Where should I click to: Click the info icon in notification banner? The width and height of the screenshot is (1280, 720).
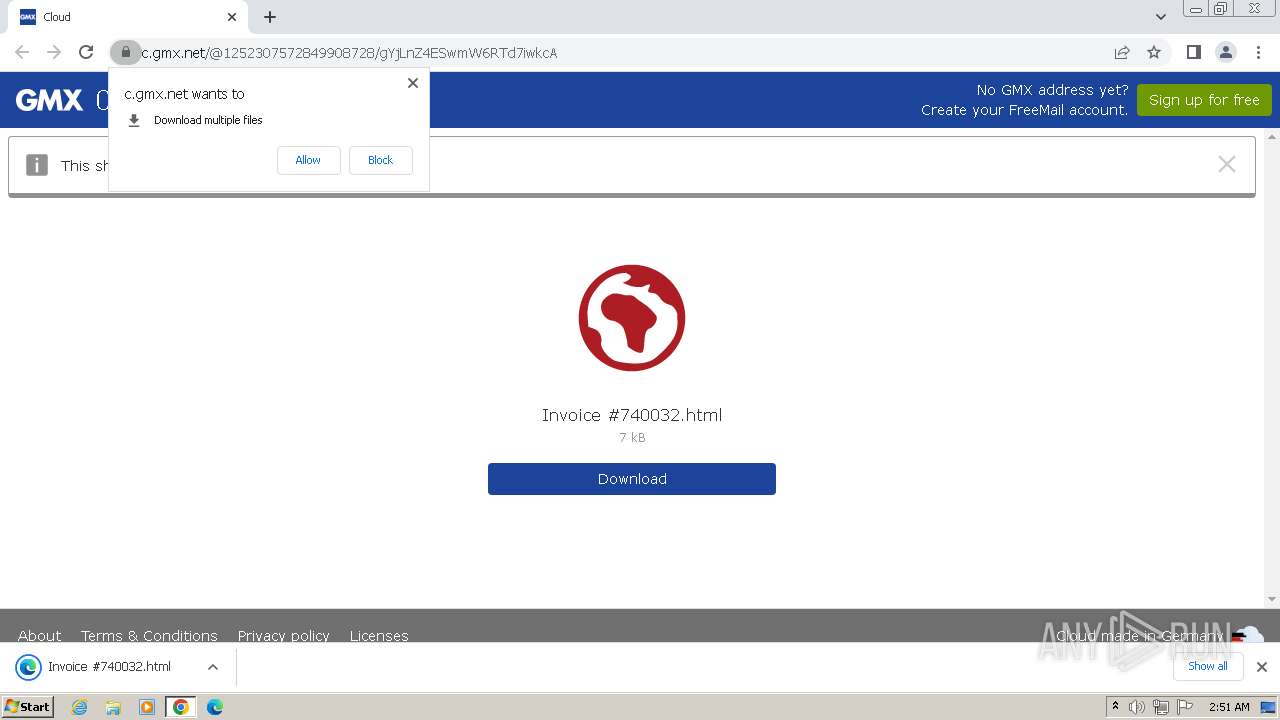(x=37, y=165)
